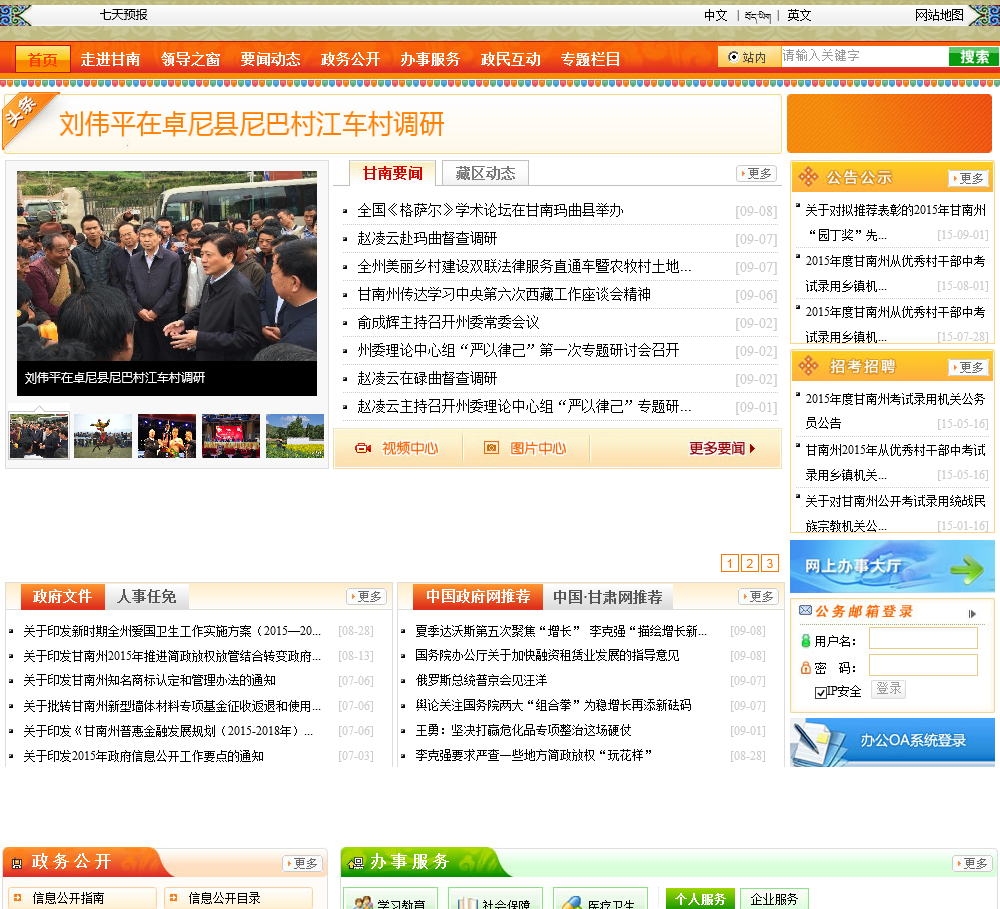Open the headline 刘伟平在卓尼县尼巴村江车村调研

[x=251, y=124]
